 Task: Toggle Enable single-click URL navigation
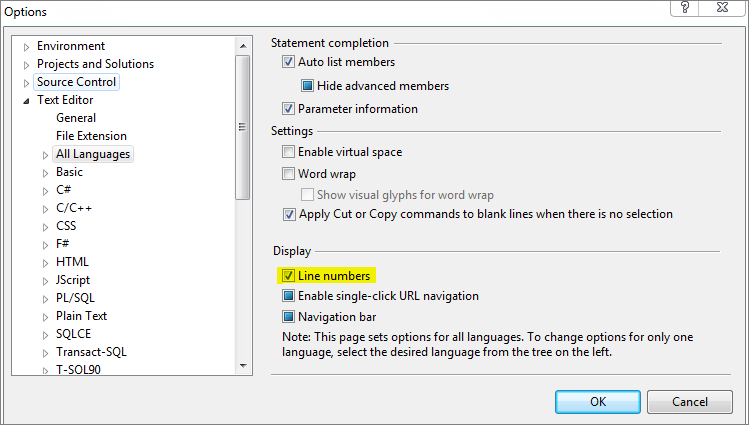pyautogui.click(x=288, y=296)
